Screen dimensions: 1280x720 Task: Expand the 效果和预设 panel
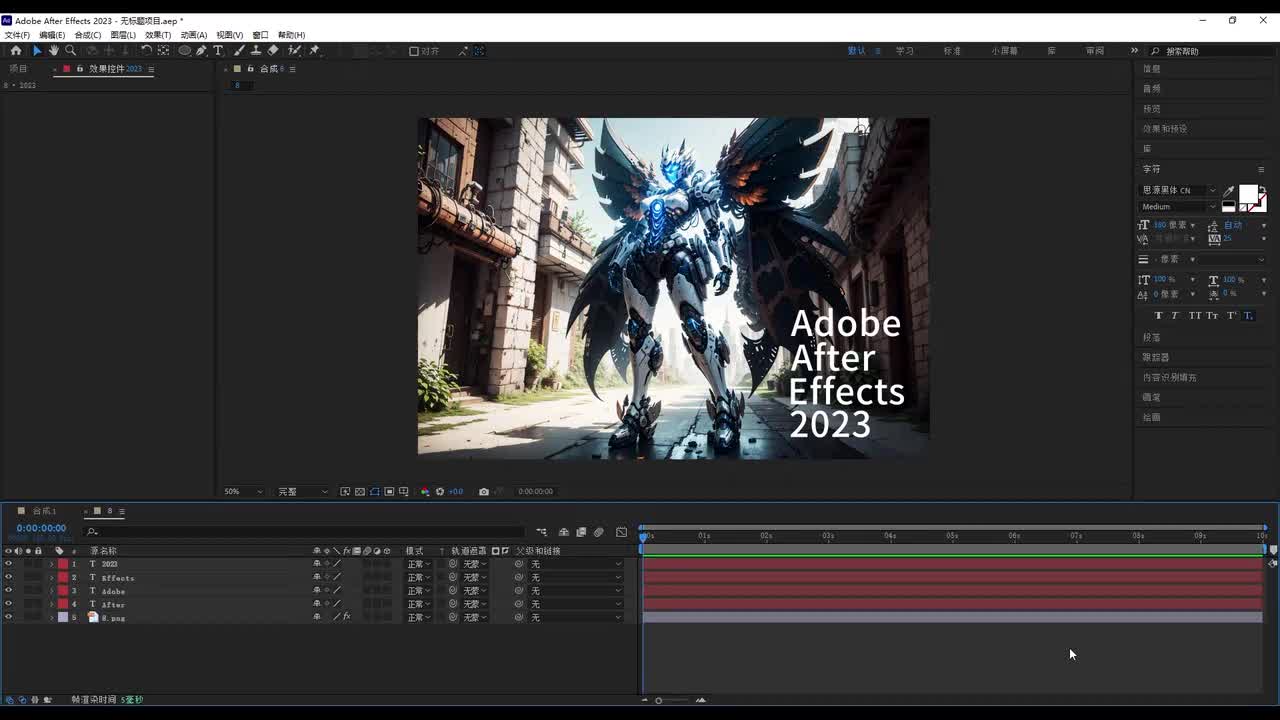pyautogui.click(x=1165, y=129)
